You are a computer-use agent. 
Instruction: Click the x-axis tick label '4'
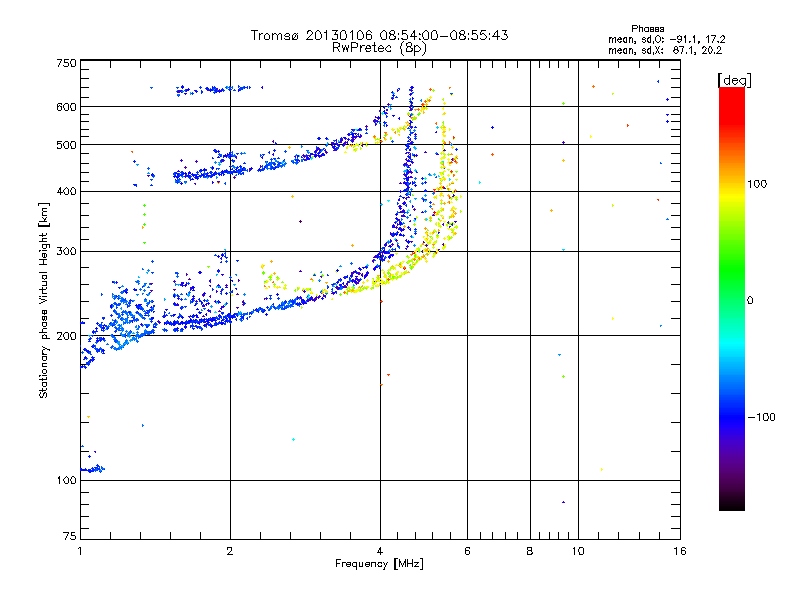click(x=380, y=551)
